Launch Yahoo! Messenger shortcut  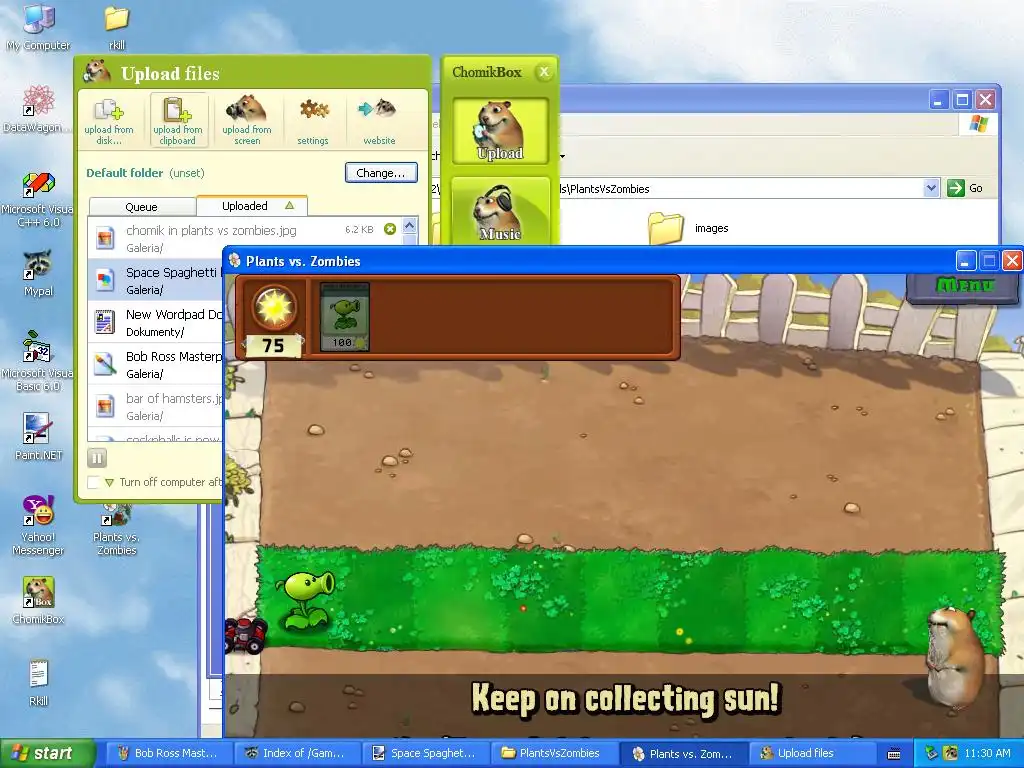(x=38, y=525)
